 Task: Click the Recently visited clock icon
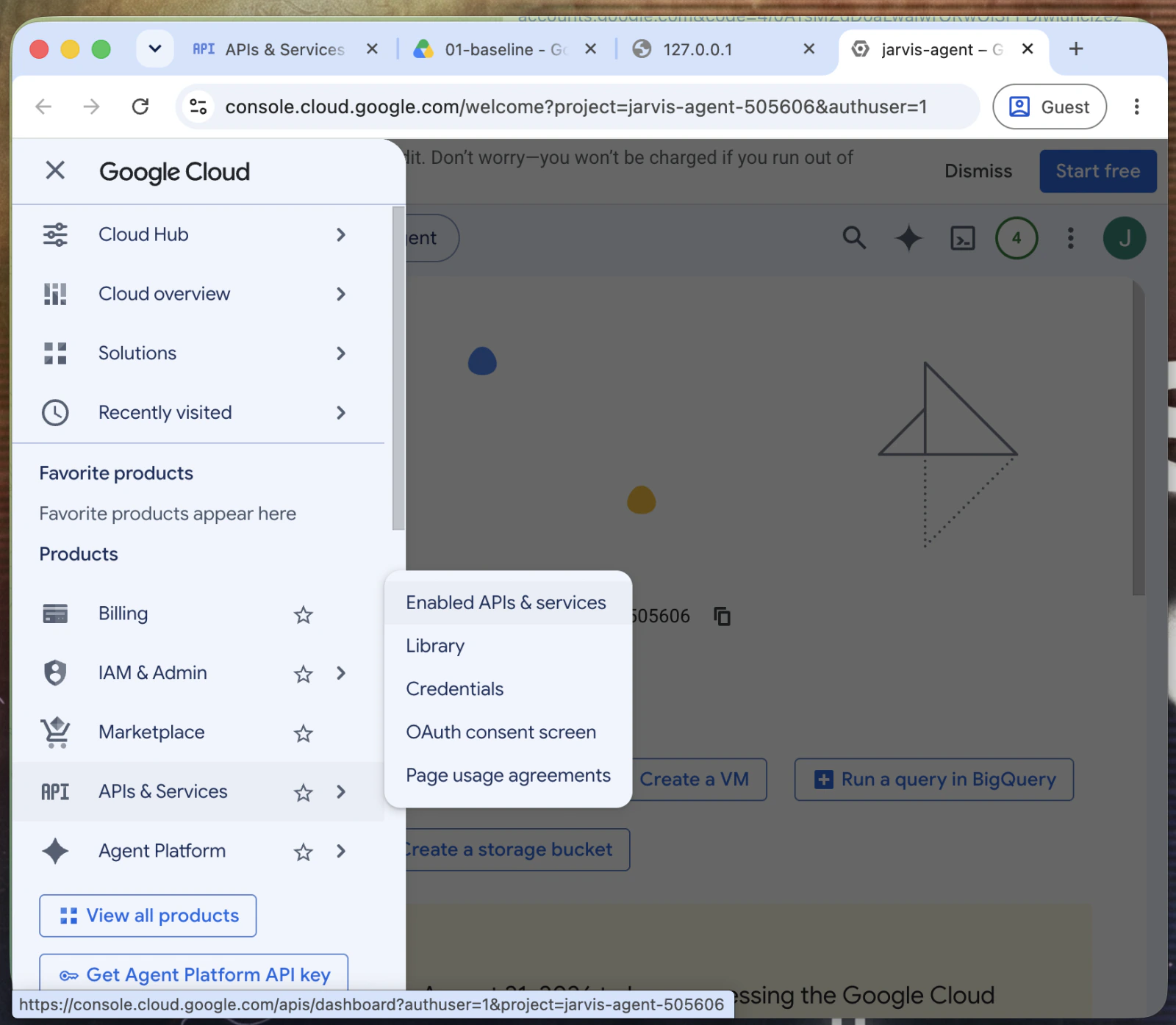tap(55, 413)
